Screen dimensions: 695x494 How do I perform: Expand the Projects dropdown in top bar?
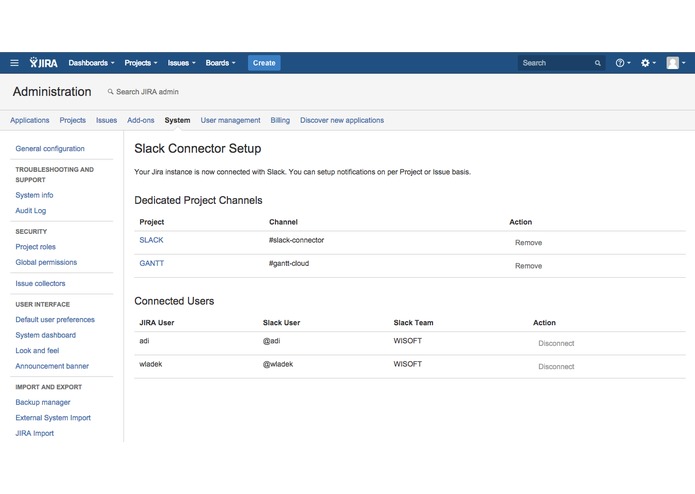click(x=141, y=63)
